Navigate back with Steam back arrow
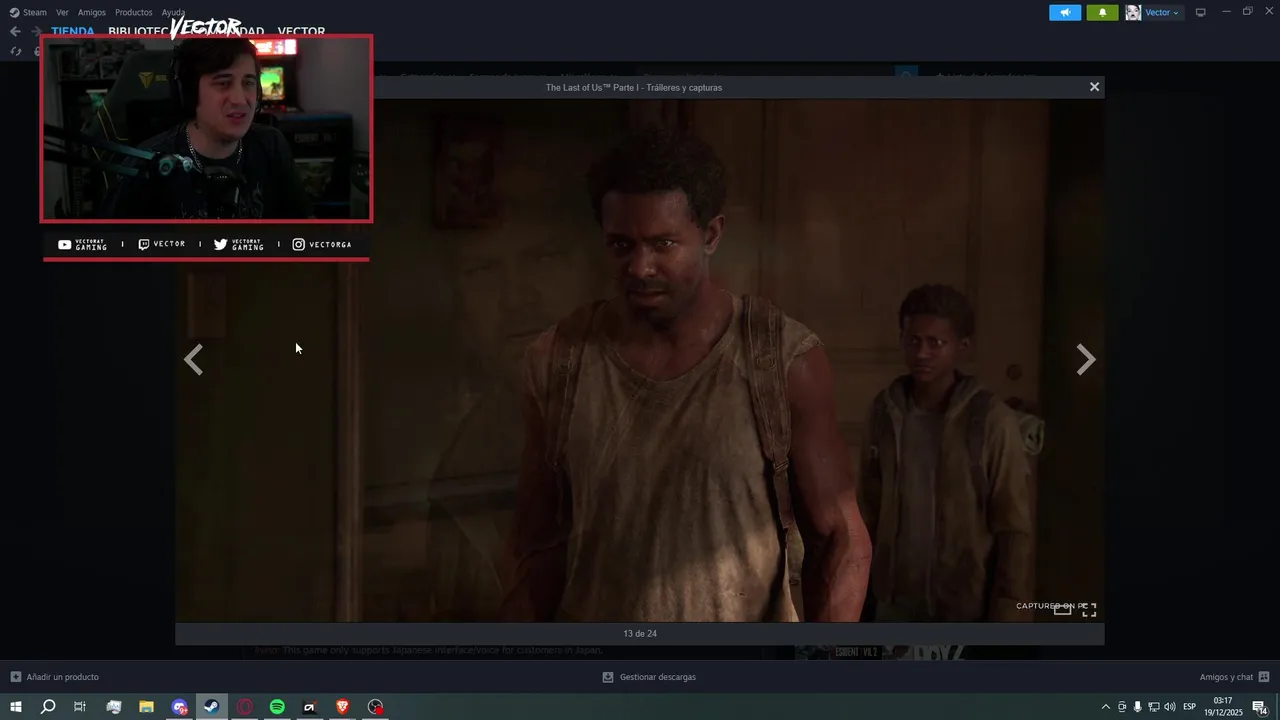Image resolution: width=1280 pixels, height=720 pixels. point(15,31)
